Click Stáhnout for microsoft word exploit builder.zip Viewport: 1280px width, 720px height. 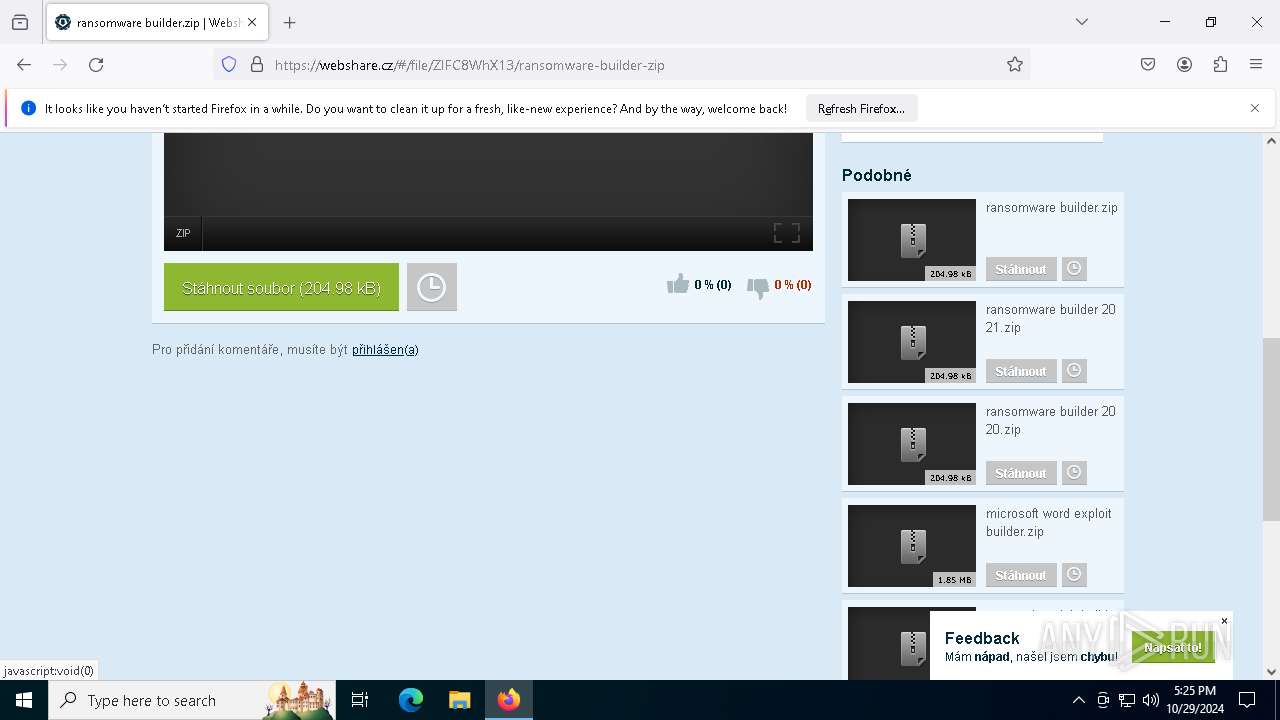coord(1021,575)
